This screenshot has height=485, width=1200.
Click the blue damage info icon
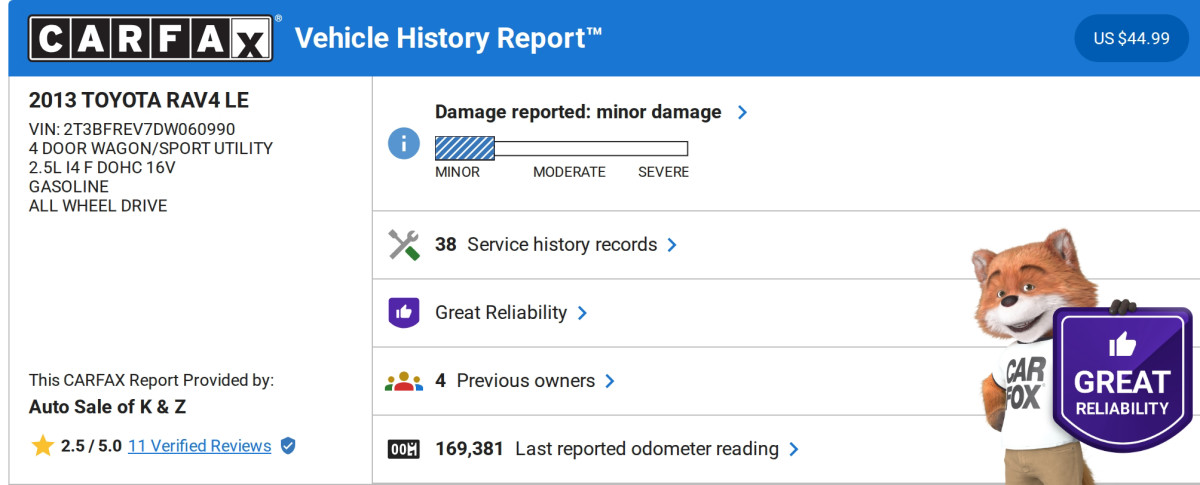click(403, 142)
